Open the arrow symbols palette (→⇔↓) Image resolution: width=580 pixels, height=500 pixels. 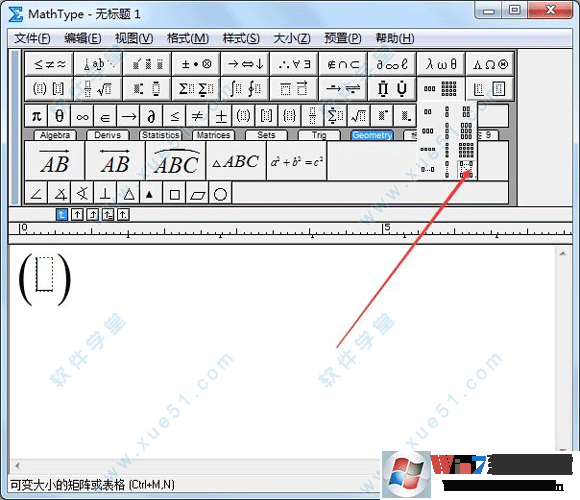[245, 64]
